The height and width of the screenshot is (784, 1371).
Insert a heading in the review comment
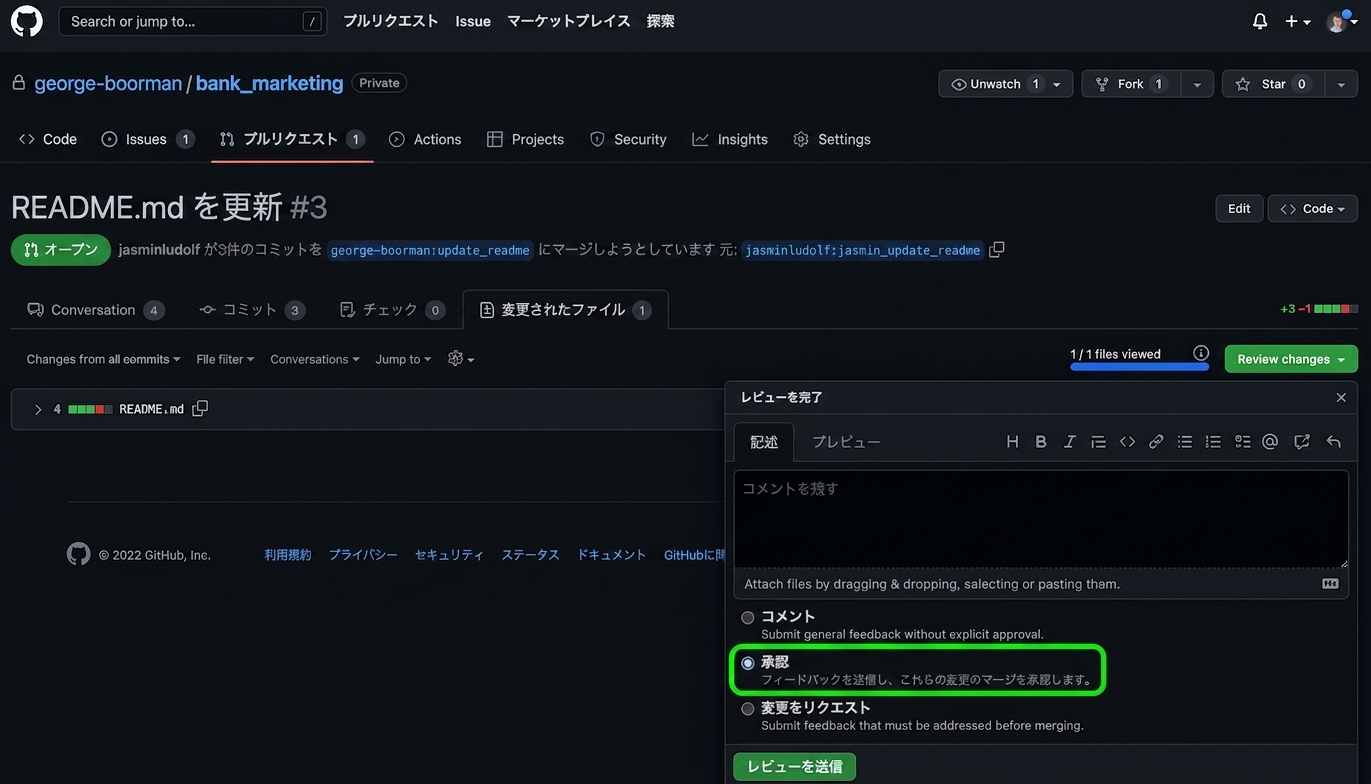click(1012, 442)
